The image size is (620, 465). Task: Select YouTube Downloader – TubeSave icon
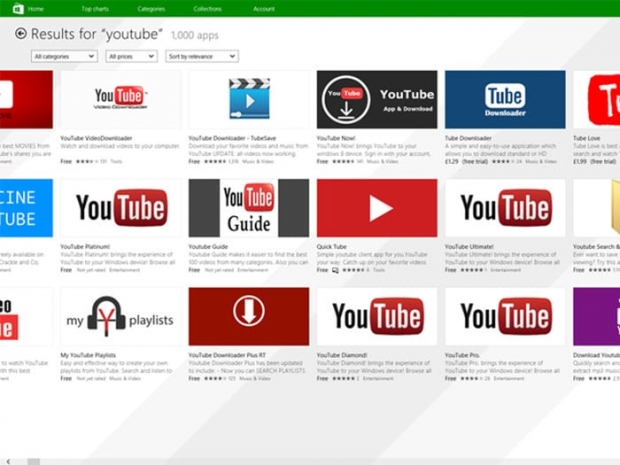click(248, 99)
